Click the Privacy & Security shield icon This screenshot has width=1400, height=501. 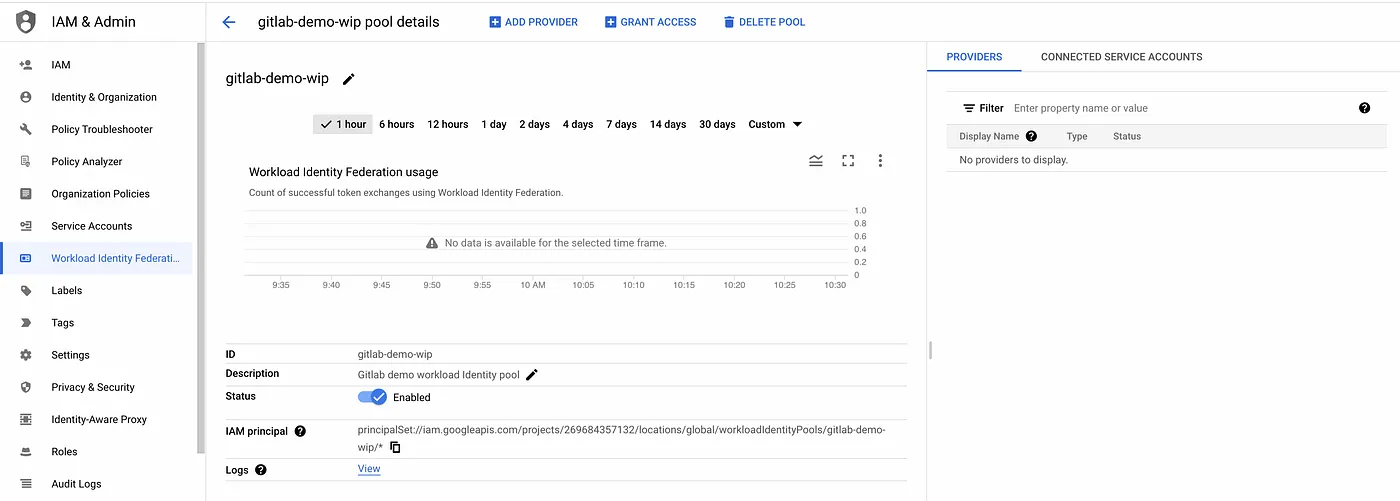coord(26,387)
